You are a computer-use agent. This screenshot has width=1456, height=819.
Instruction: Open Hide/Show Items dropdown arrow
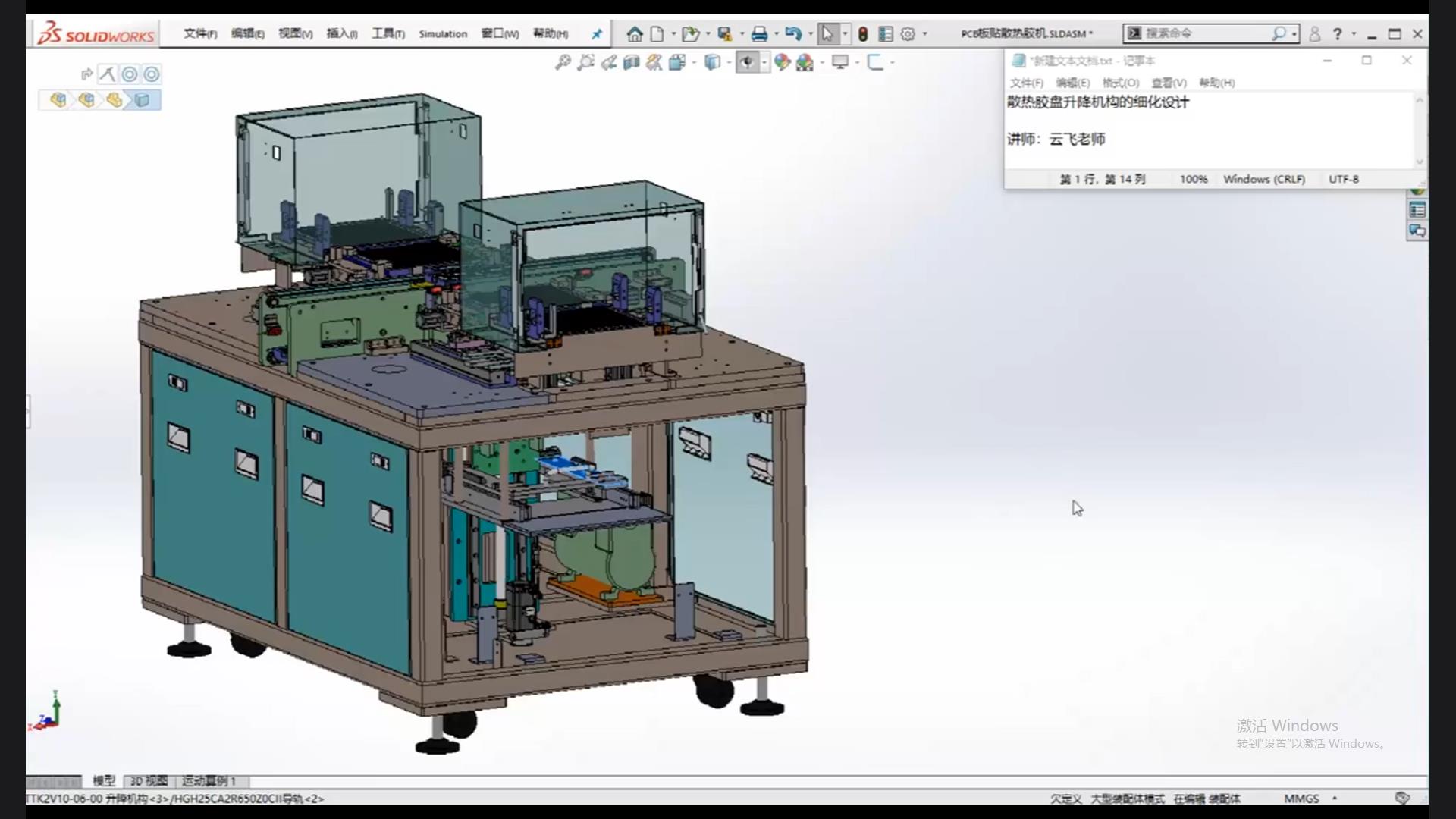(x=764, y=62)
